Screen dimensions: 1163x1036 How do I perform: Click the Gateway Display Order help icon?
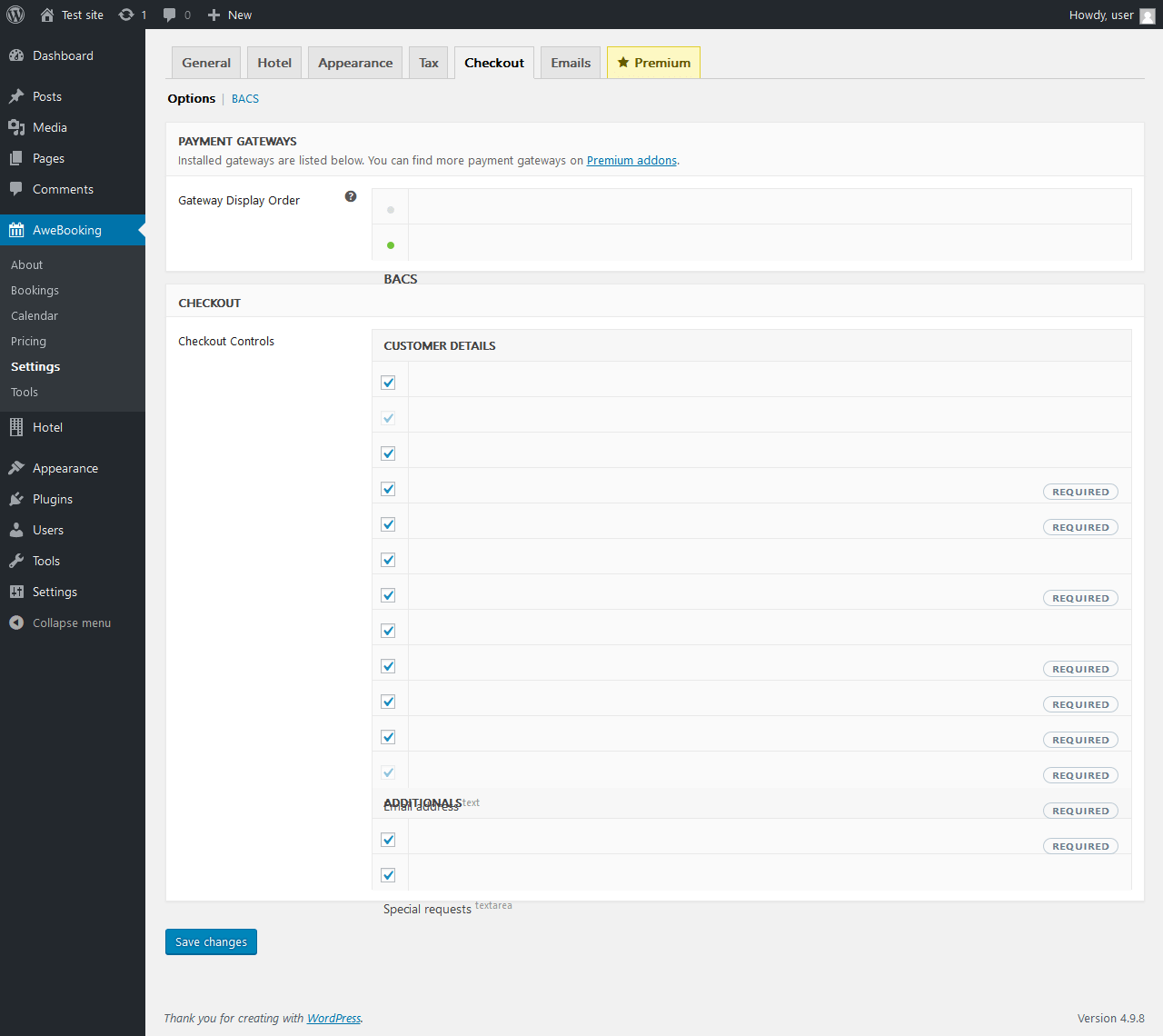tap(351, 196)
